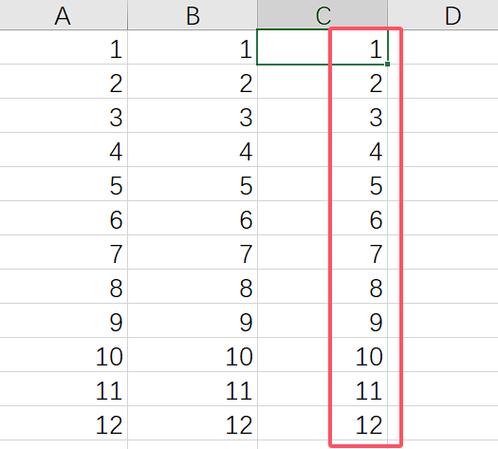Select column B header

[x=192, y=15]
